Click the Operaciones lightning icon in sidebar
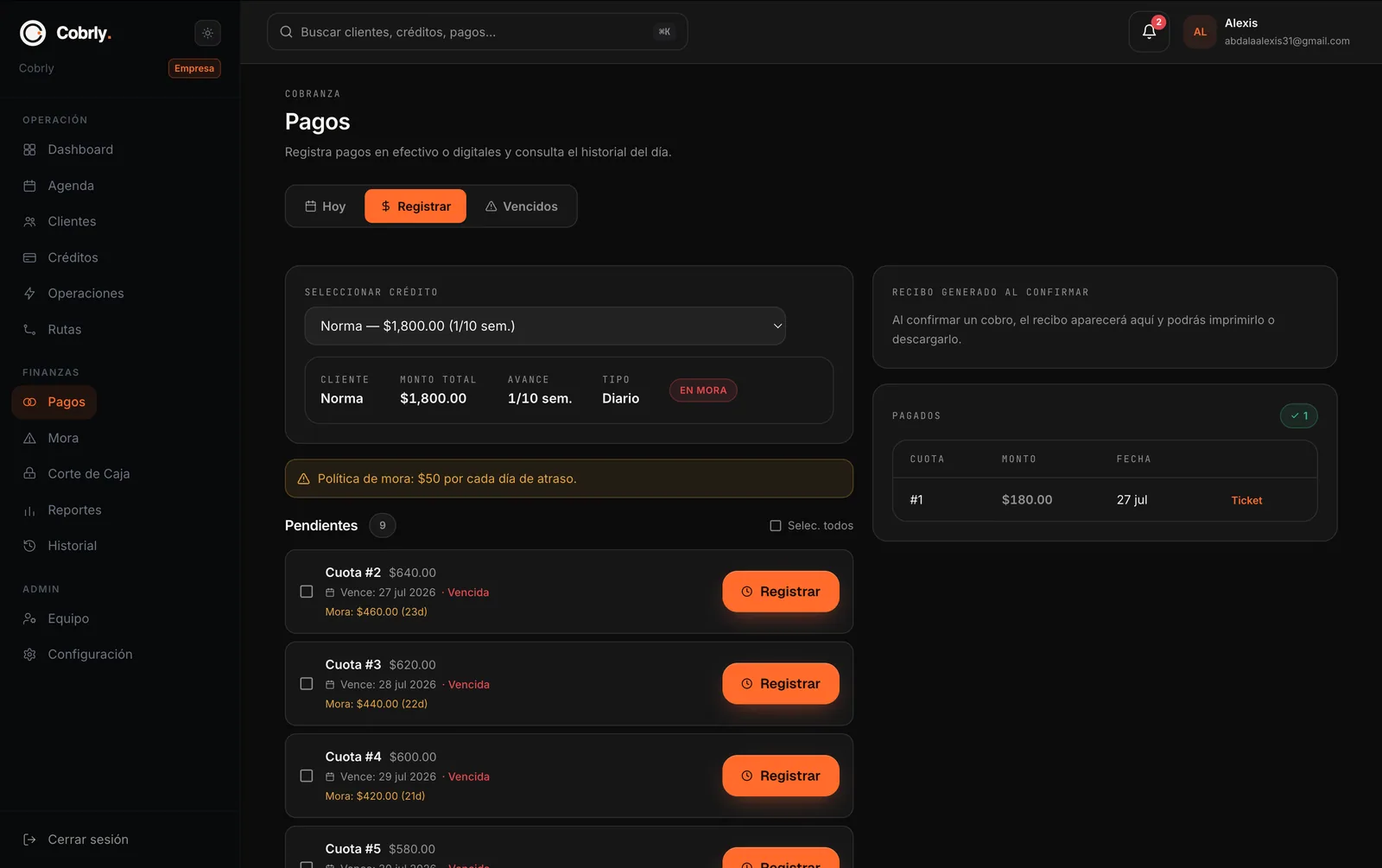Viewport: 1382px width, 868px height. [29, 294]
